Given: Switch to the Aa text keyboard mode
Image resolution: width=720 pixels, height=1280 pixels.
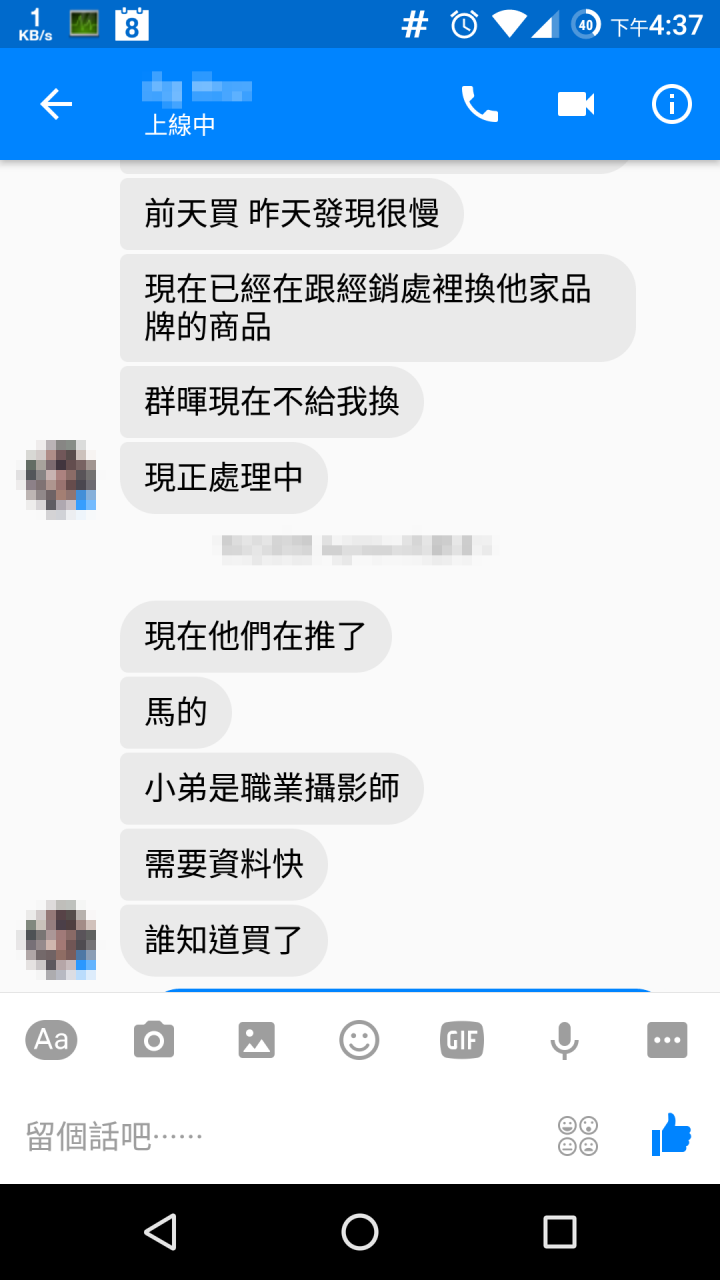Looking at the screenshot, I should coord(51,1040).
